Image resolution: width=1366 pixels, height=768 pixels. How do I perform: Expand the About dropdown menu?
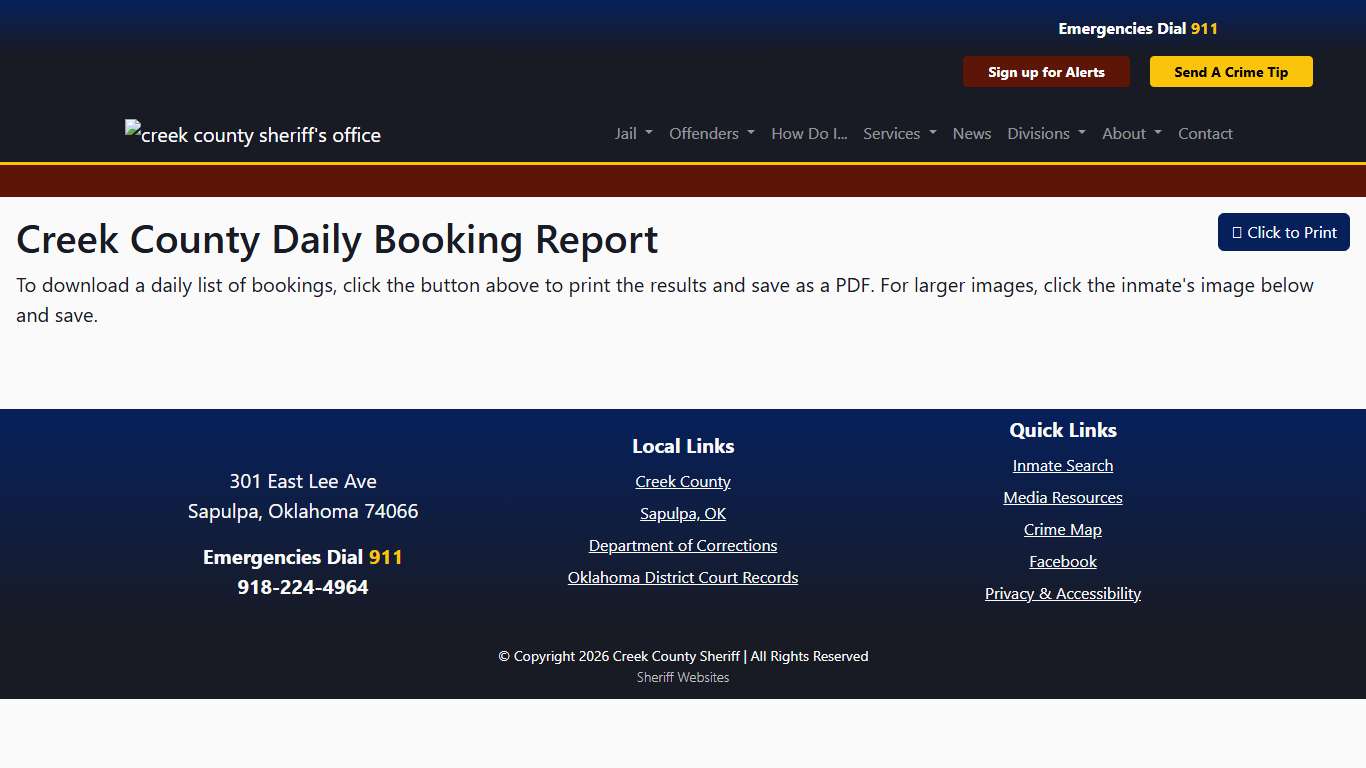click(x=1130, y=133)
